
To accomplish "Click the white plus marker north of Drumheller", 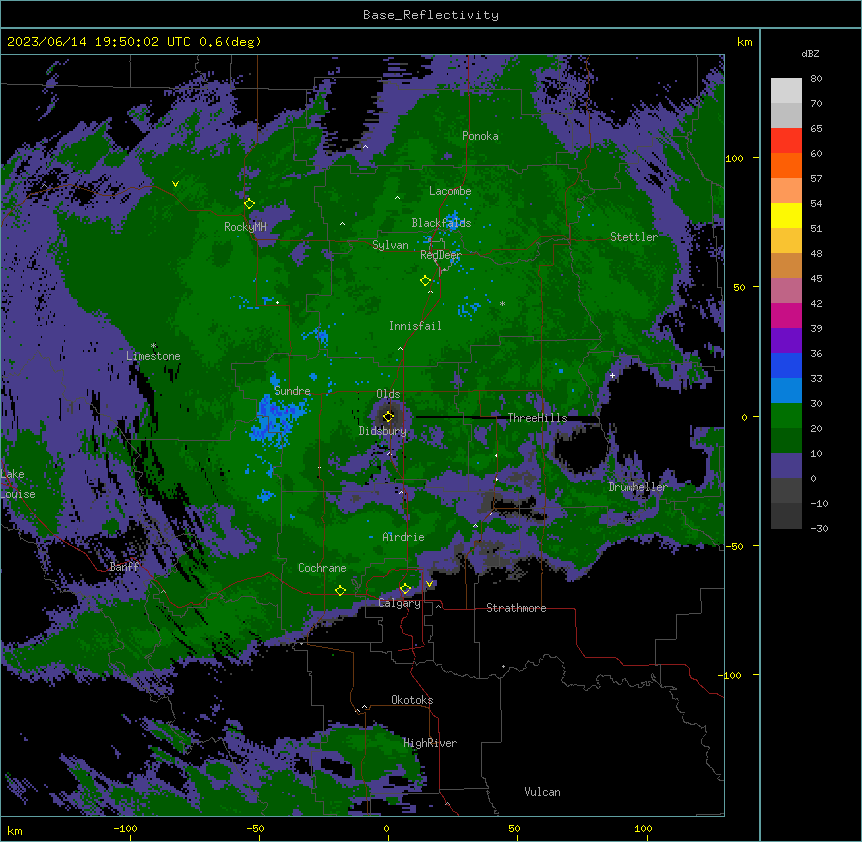I will tap(612, 376).
